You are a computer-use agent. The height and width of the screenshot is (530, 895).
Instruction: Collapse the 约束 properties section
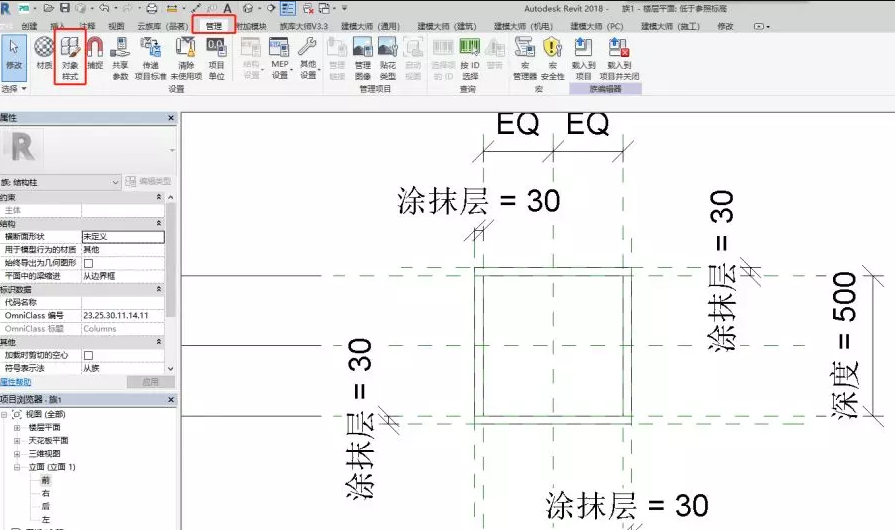coord(159,197)
